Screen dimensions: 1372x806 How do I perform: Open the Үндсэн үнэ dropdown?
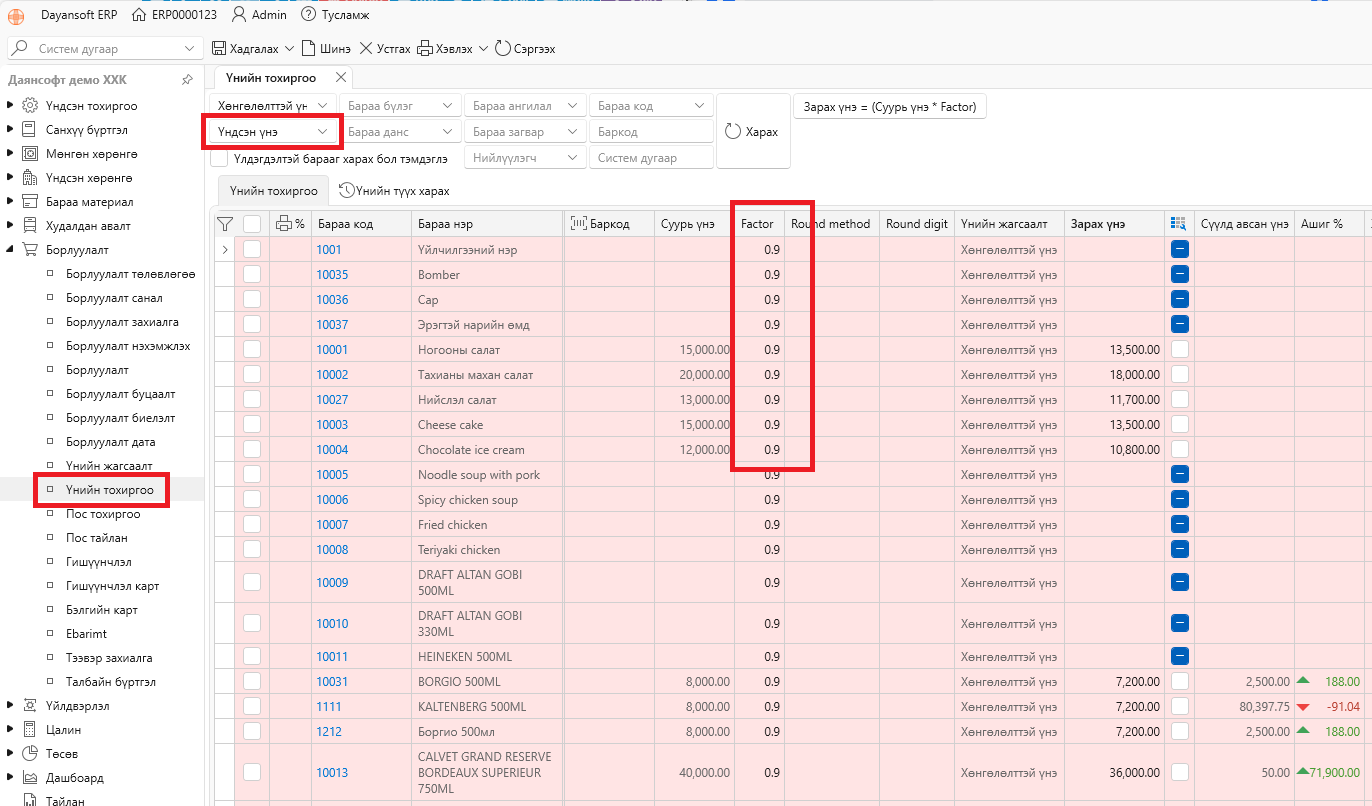(273, 132)
